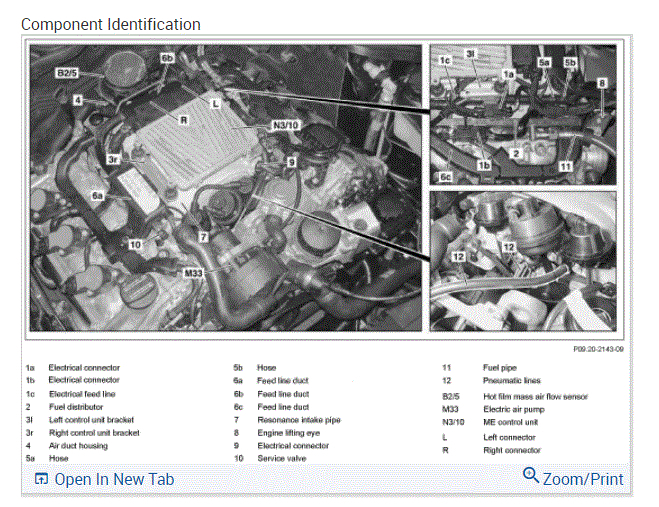Click the 5a callout in upper inset
659x507 pixels.
point(544,63)
